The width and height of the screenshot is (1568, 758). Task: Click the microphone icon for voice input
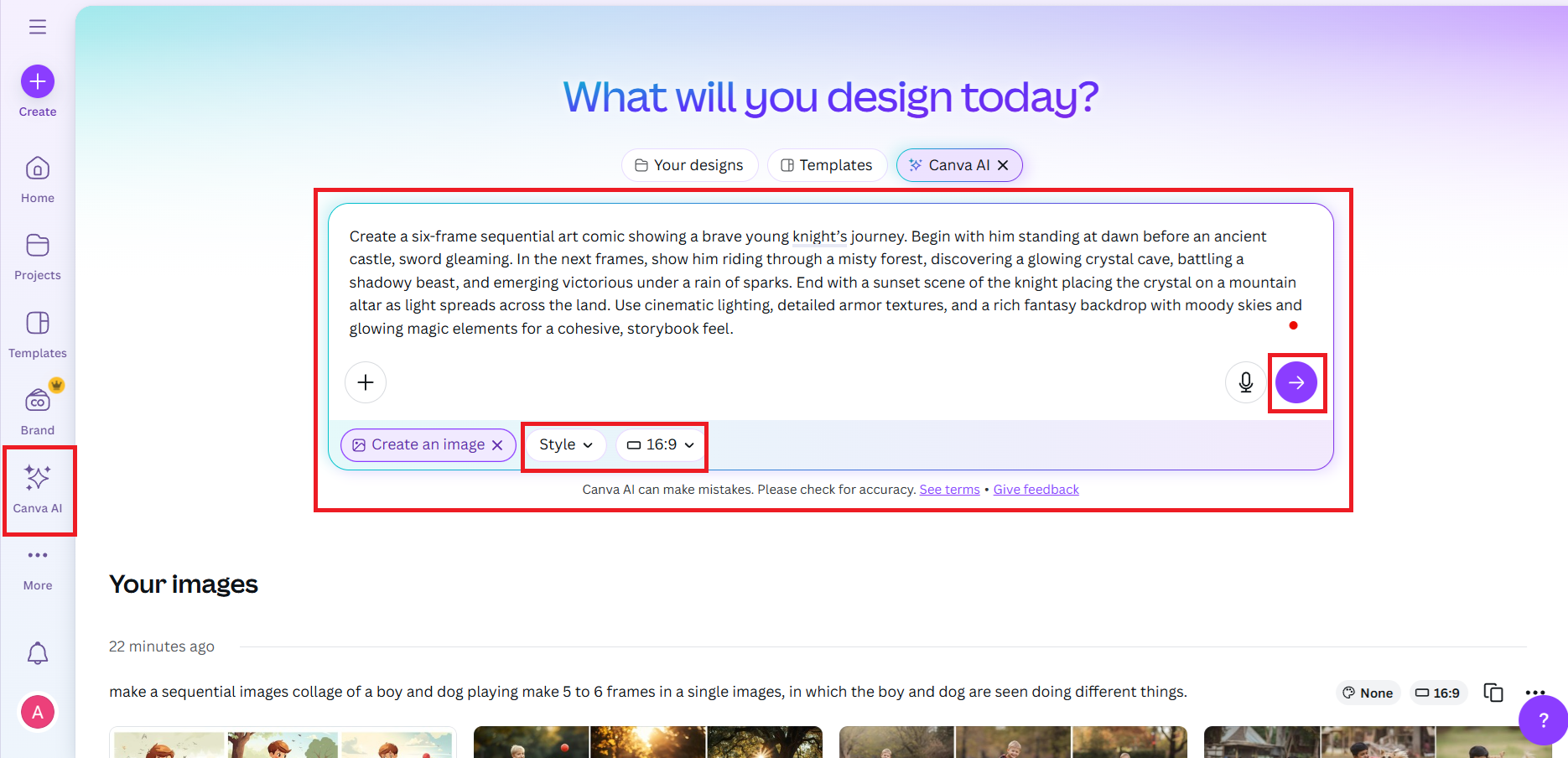tap(1245, 382)
